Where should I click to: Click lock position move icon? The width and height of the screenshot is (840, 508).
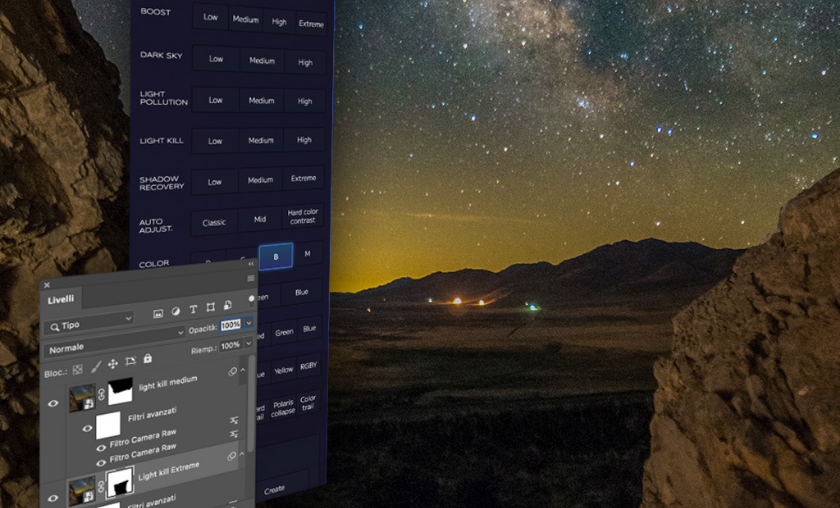pyautogui.click(x=113, y=364)
